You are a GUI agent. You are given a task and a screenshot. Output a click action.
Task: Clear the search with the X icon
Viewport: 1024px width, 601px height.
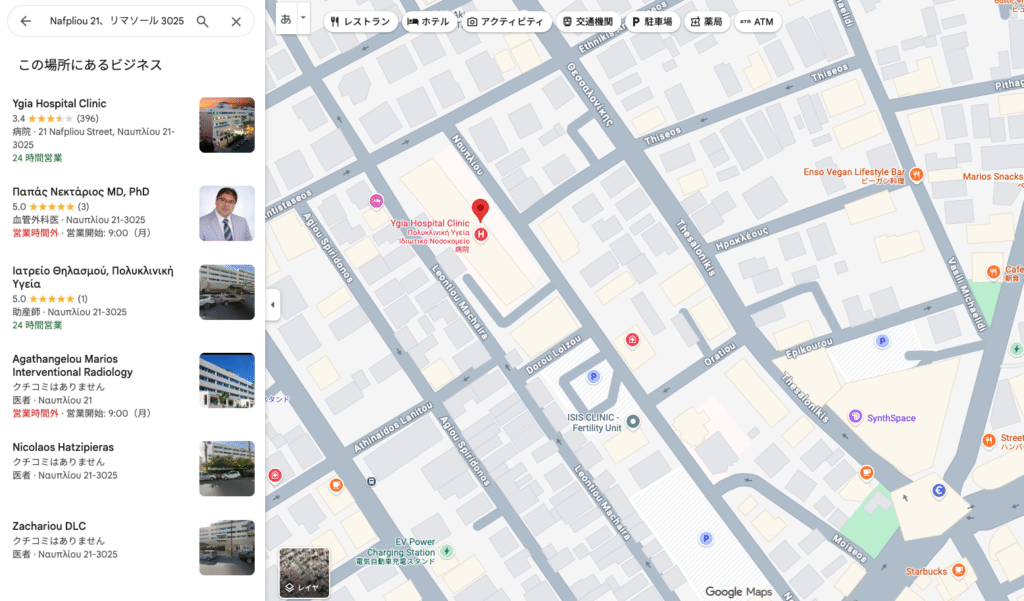[236, 22]
